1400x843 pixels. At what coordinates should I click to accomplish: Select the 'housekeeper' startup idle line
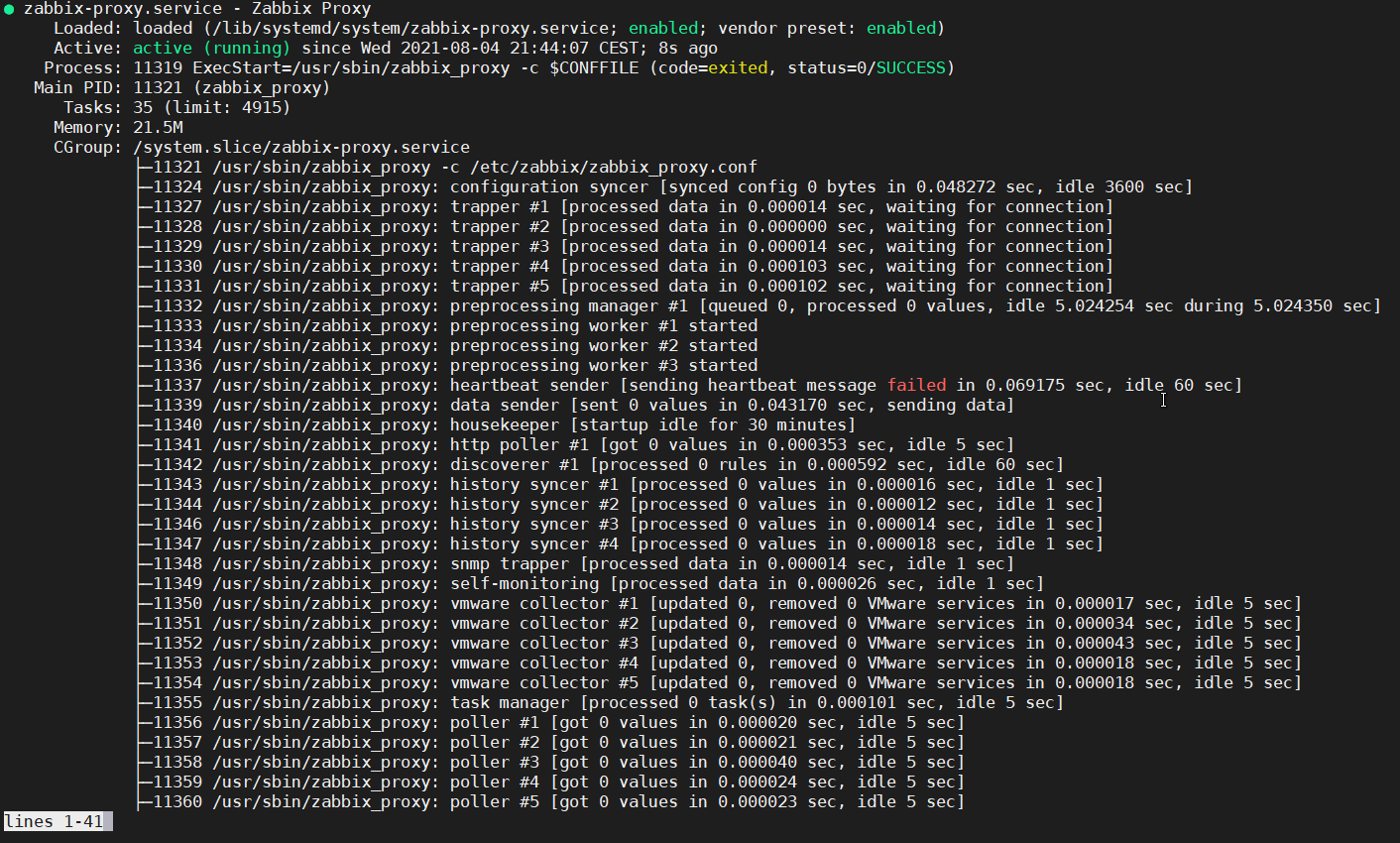click(x=497, y=425)
